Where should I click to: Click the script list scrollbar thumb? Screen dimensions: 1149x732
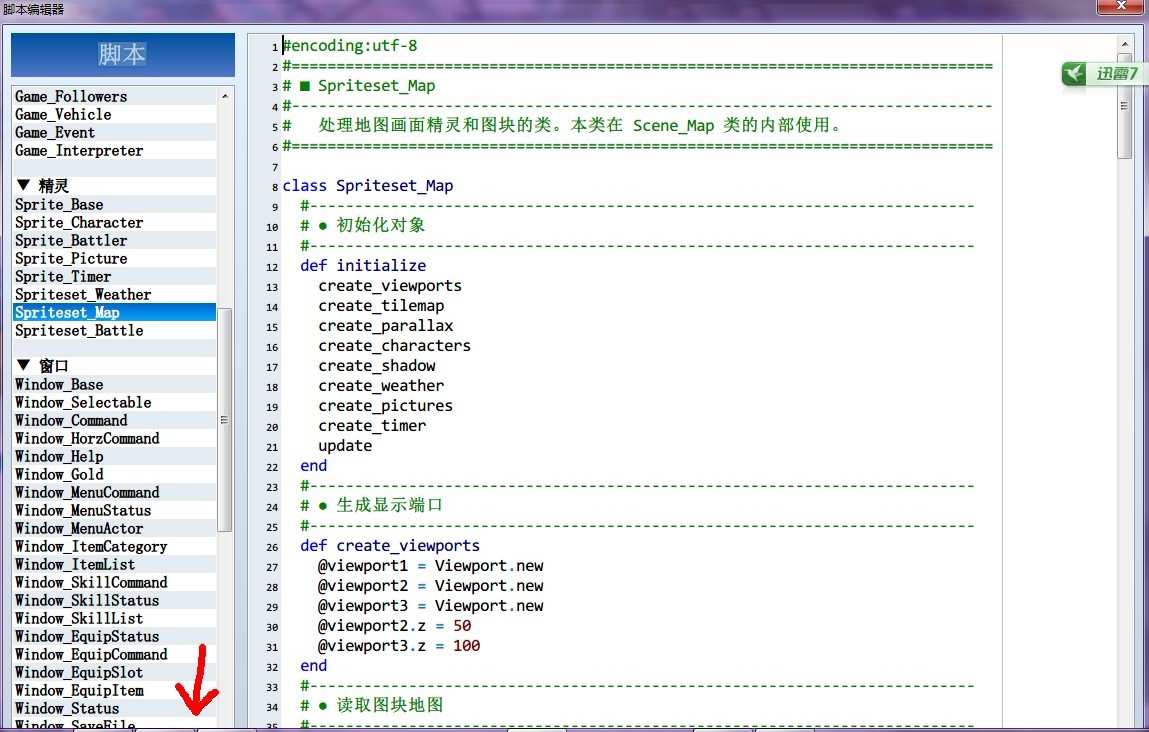point(224,420)
